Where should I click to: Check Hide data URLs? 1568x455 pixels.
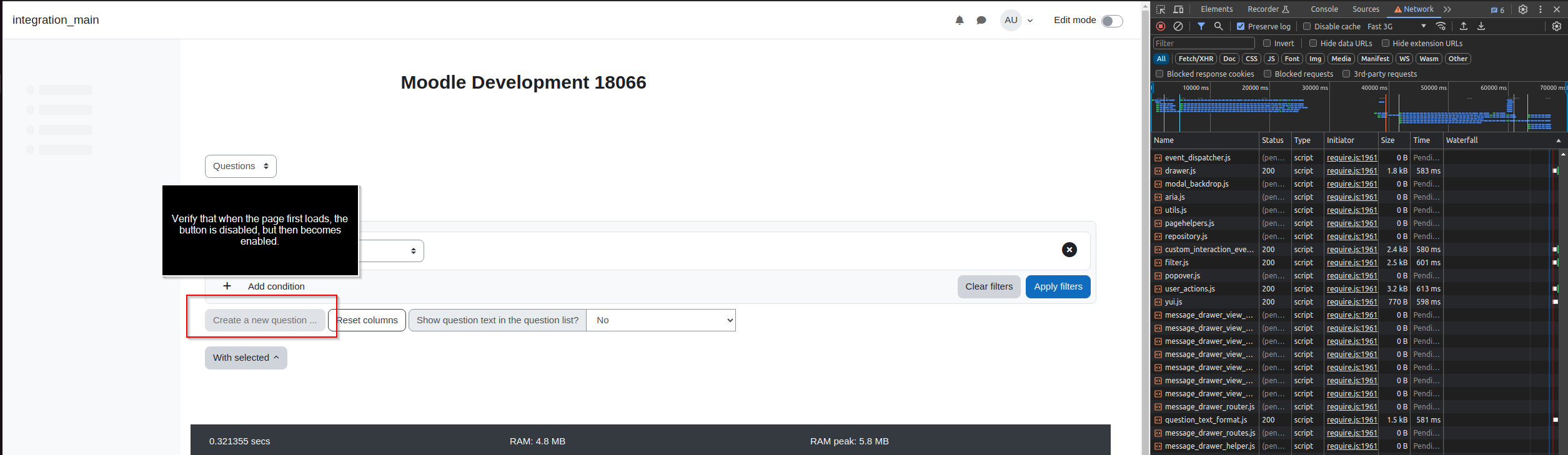click(x=1313, y=43)
